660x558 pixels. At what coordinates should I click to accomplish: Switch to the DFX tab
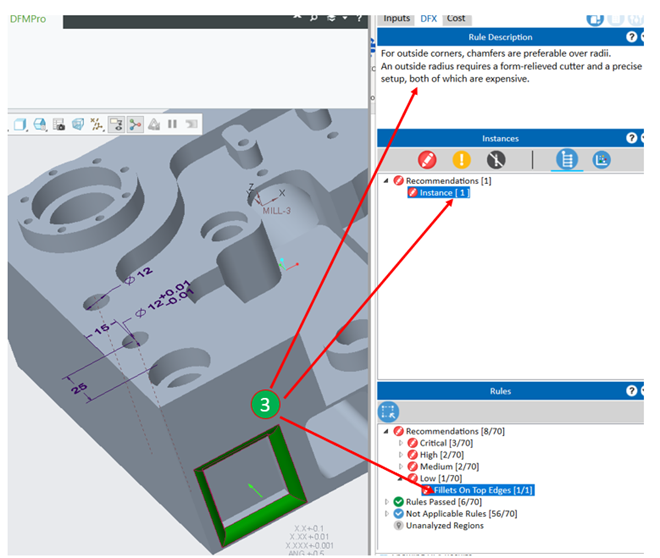428,19
